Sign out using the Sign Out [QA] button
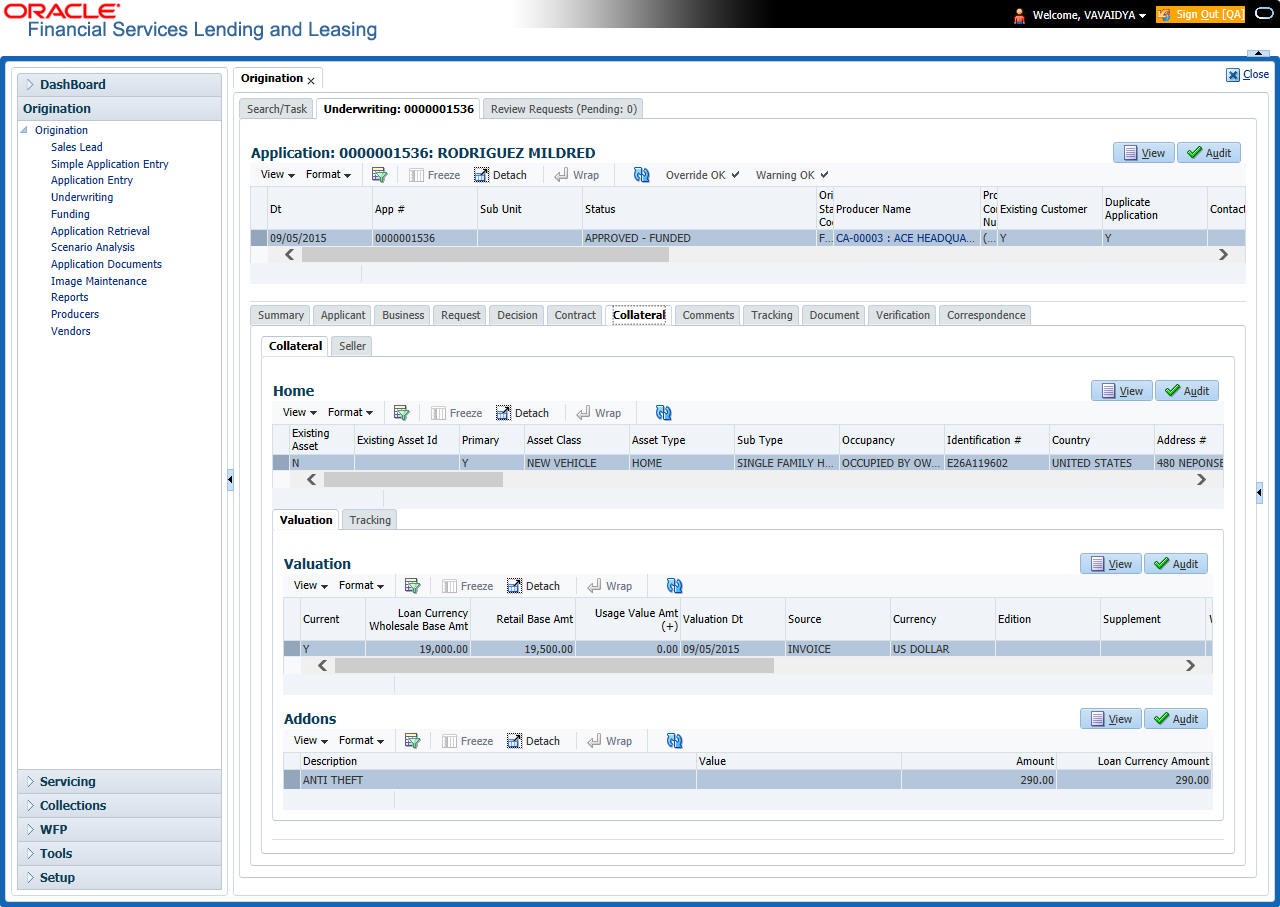The height and width of the screenshot is (907, 1280). (1200, 15)
